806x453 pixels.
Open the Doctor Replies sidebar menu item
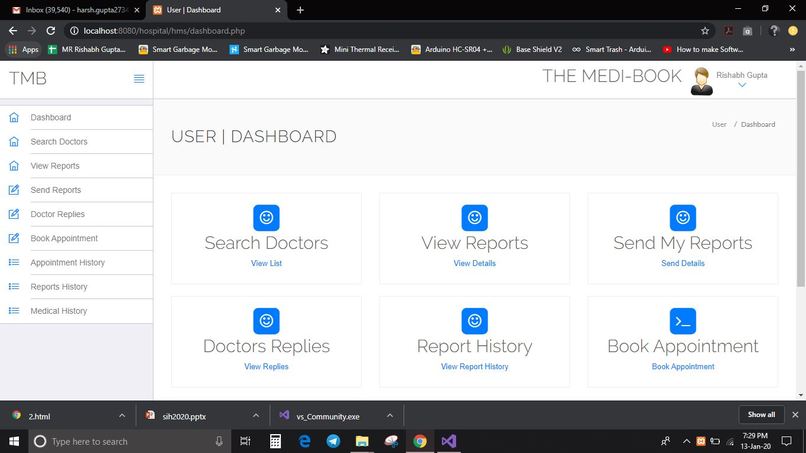[x=77, y=214]
